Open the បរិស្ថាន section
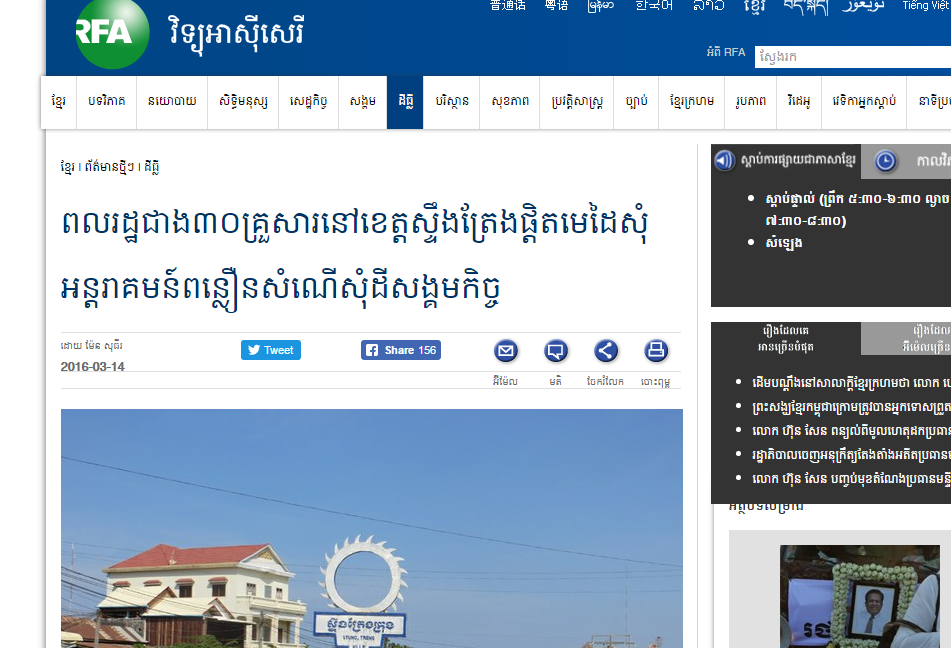951x648 pixels. [x=452, y=102]
